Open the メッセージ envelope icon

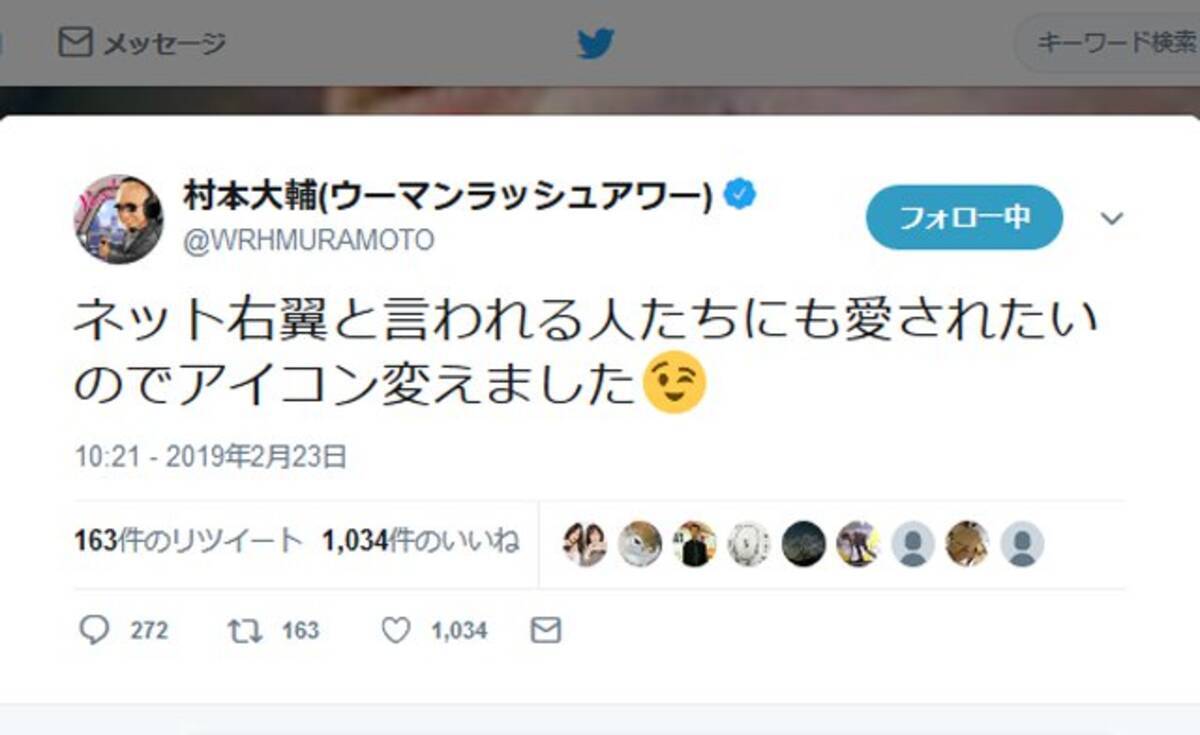pyautogui.click(x=75, y=42)
